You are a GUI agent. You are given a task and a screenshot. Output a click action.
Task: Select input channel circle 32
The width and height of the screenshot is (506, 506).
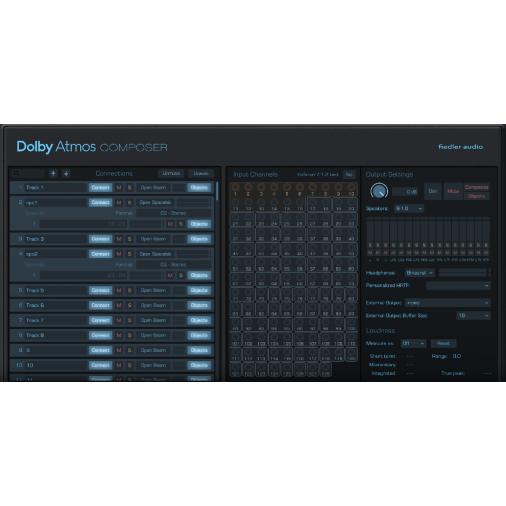(x=248, y=232)
